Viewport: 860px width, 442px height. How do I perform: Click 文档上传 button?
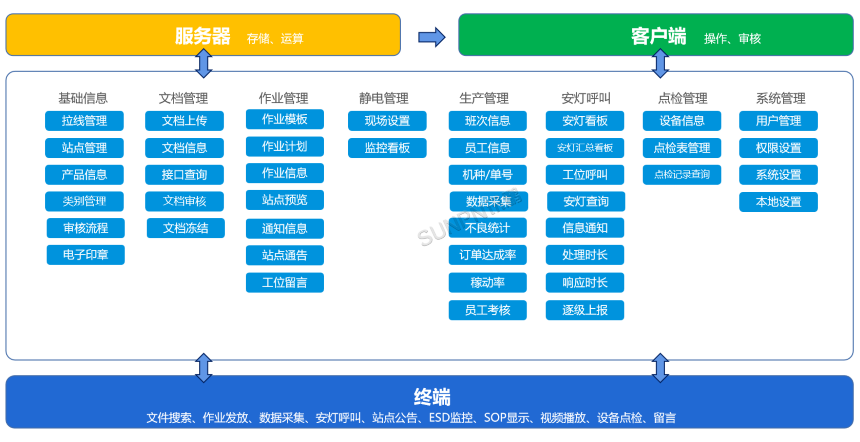pos(184,121)
